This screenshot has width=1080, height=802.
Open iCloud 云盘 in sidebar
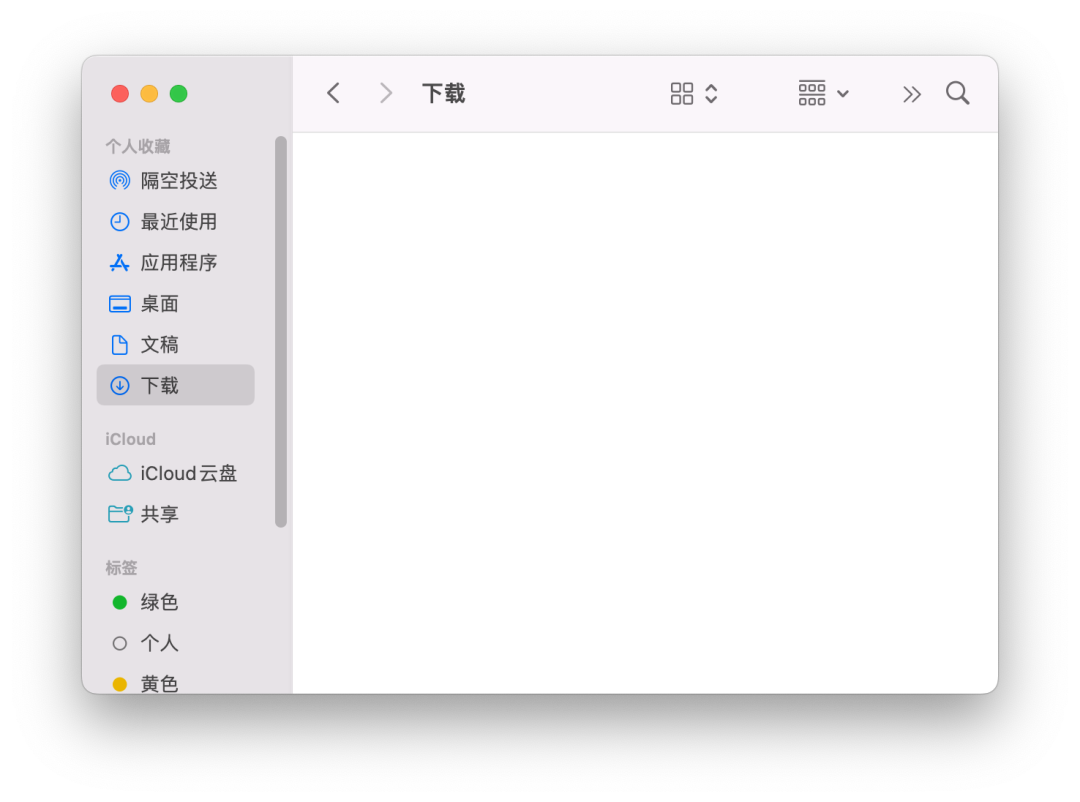(x=176, y=474)
